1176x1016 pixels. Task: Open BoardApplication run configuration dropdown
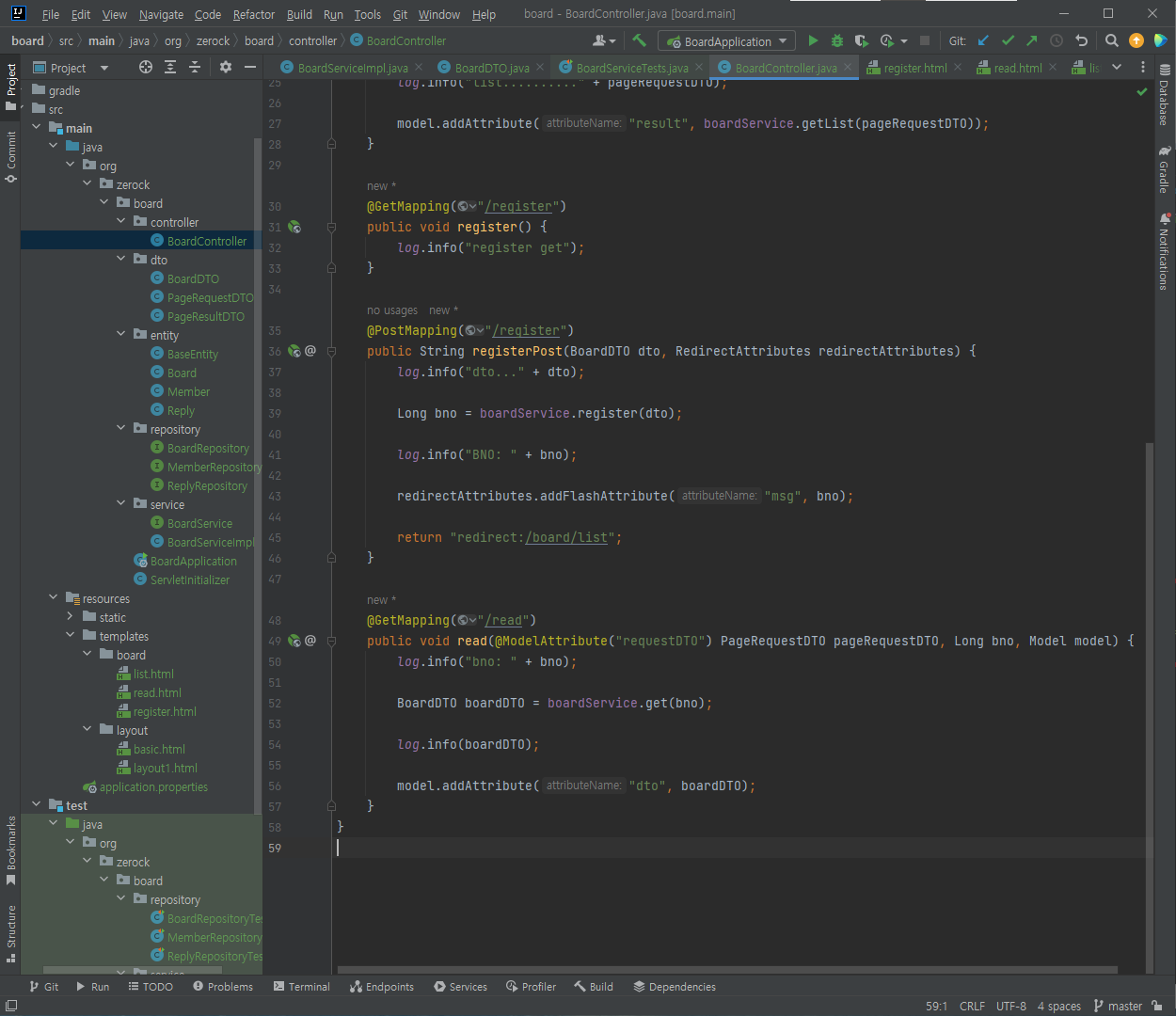tap(726, 41)
